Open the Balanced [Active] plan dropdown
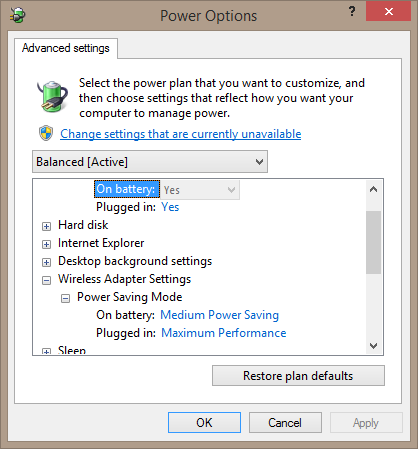418x449 pixels. click(x=150, y=162)
